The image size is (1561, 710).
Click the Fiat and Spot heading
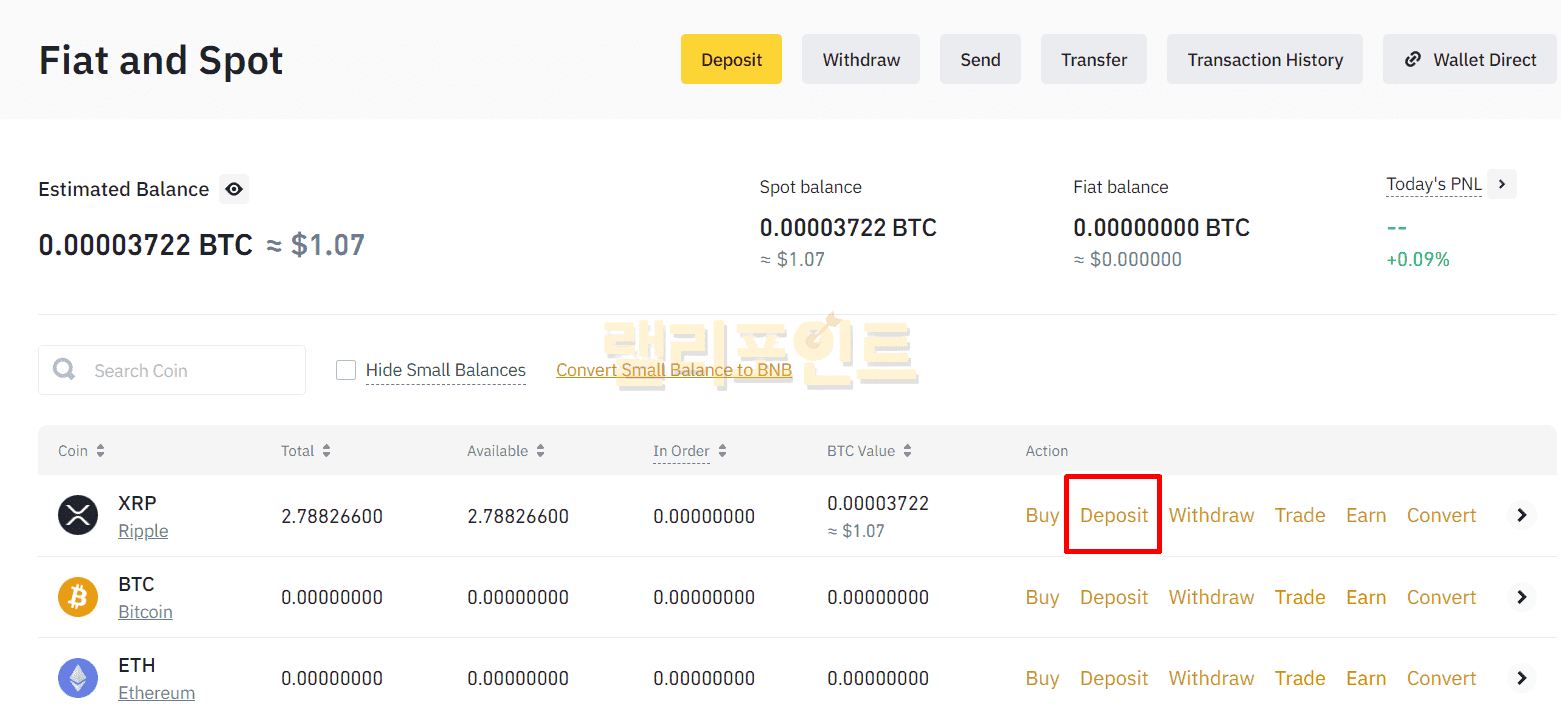click(161, 60)
